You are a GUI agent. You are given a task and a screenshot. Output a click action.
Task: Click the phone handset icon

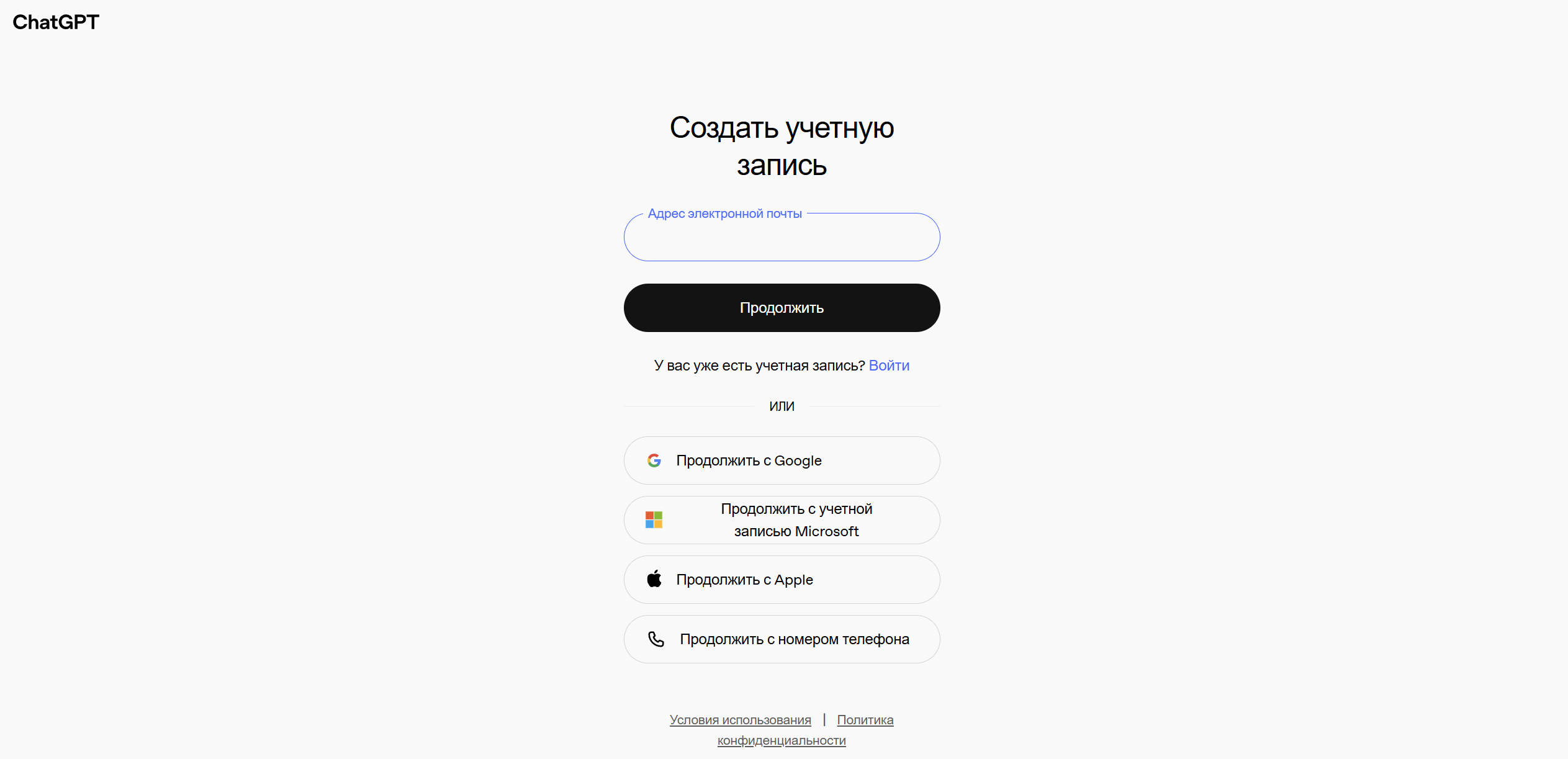click(x=656, y=639)
